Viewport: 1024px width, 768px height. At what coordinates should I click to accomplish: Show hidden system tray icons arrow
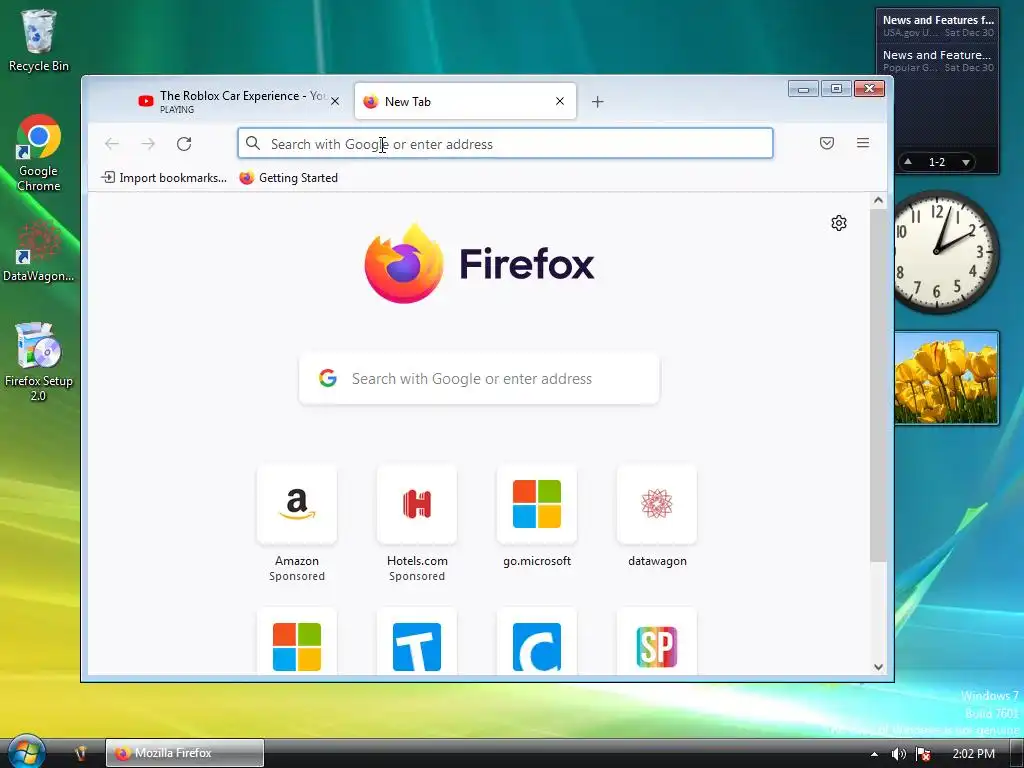[874, 754]
